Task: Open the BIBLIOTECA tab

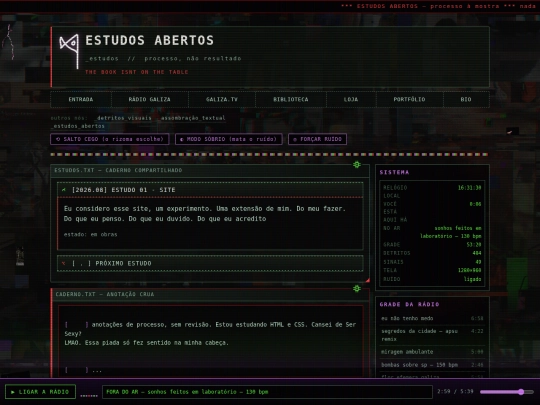Action: (291, 100)
